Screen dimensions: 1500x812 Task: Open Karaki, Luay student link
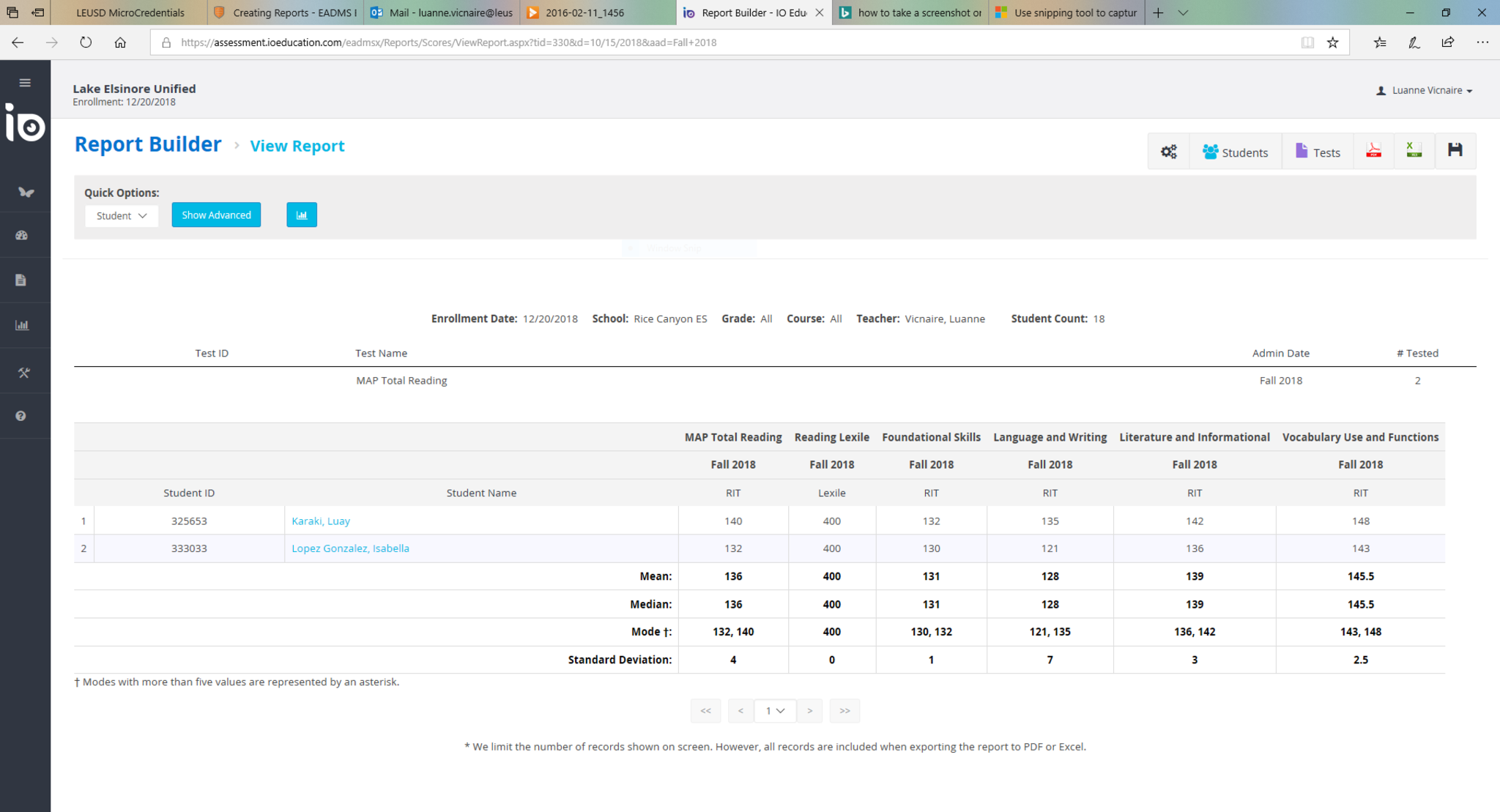(321, 521)
